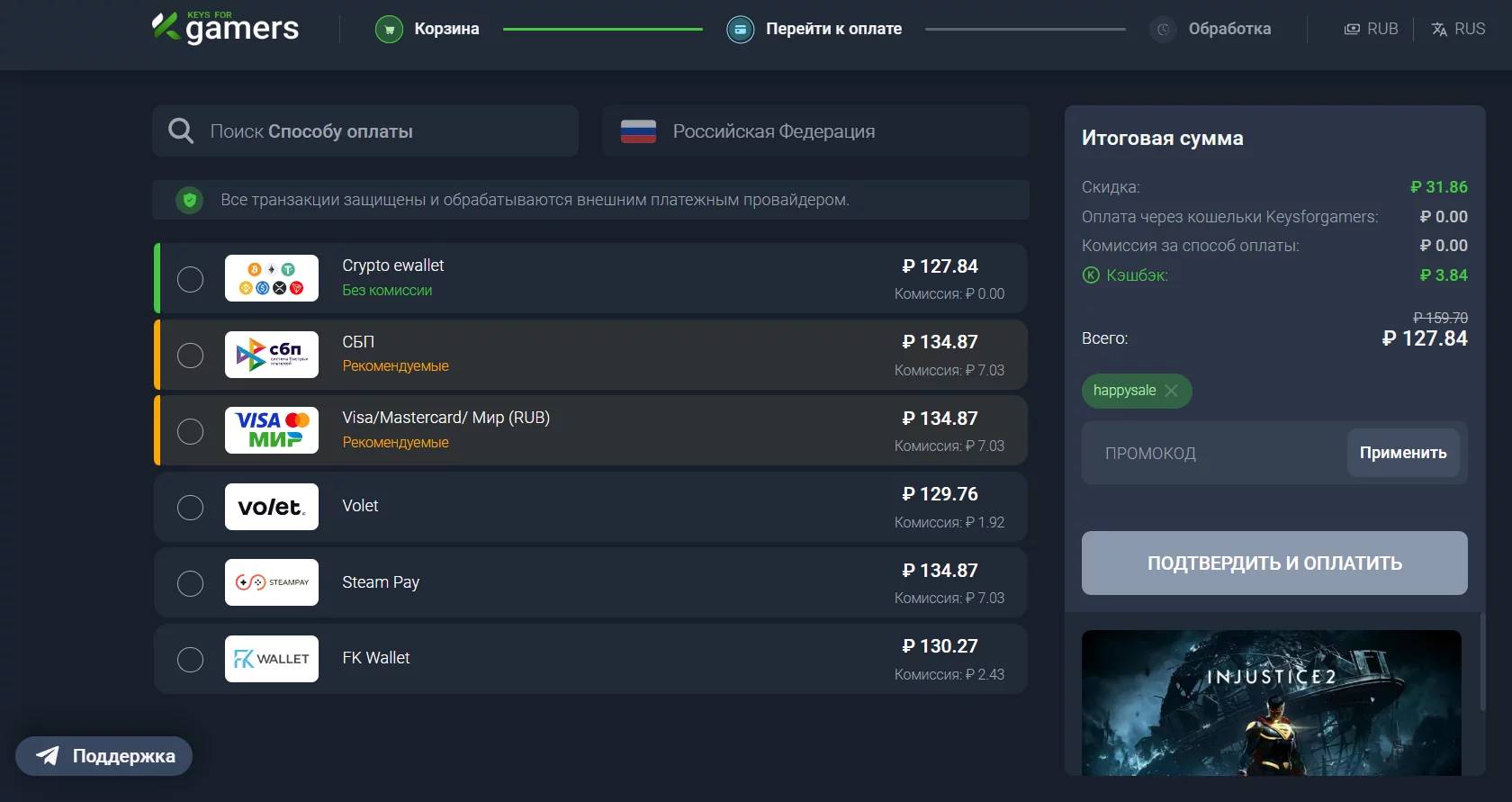Click the FK Wallet commission ₽ 2.43
1512x802 pixels.
coord(949,675)
